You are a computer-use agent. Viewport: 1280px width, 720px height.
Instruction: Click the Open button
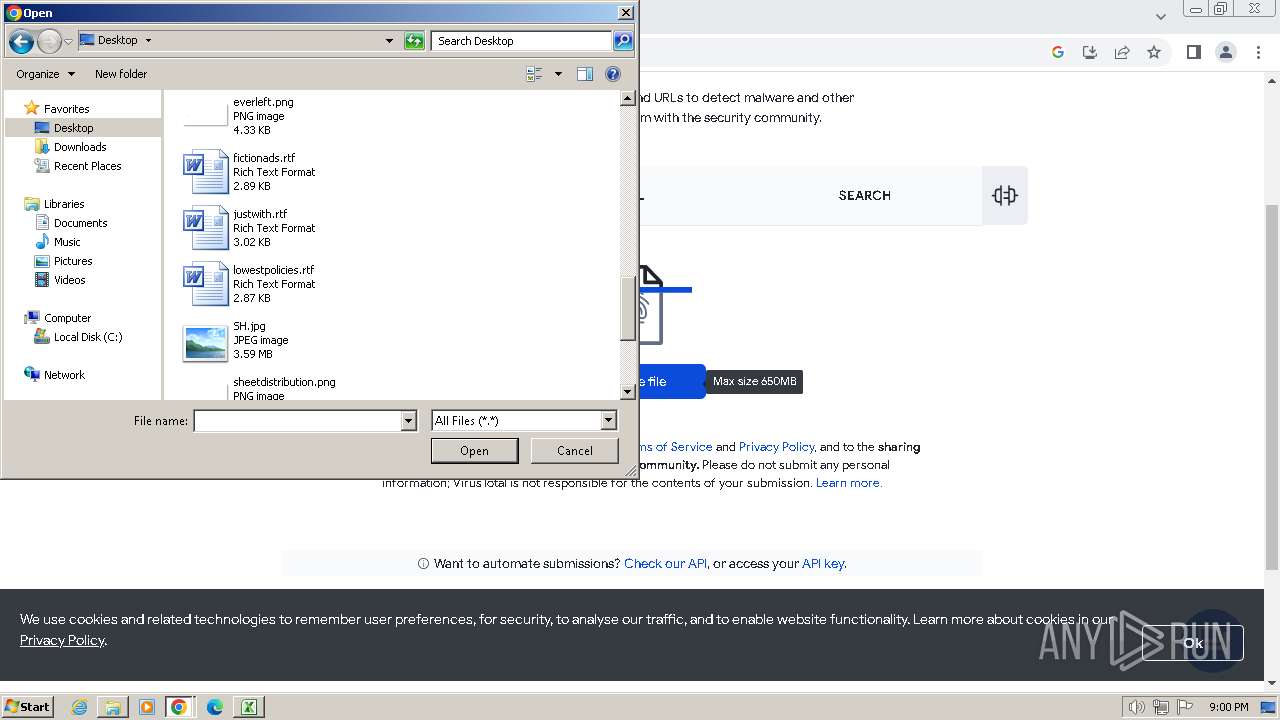(x=474, y=451)
